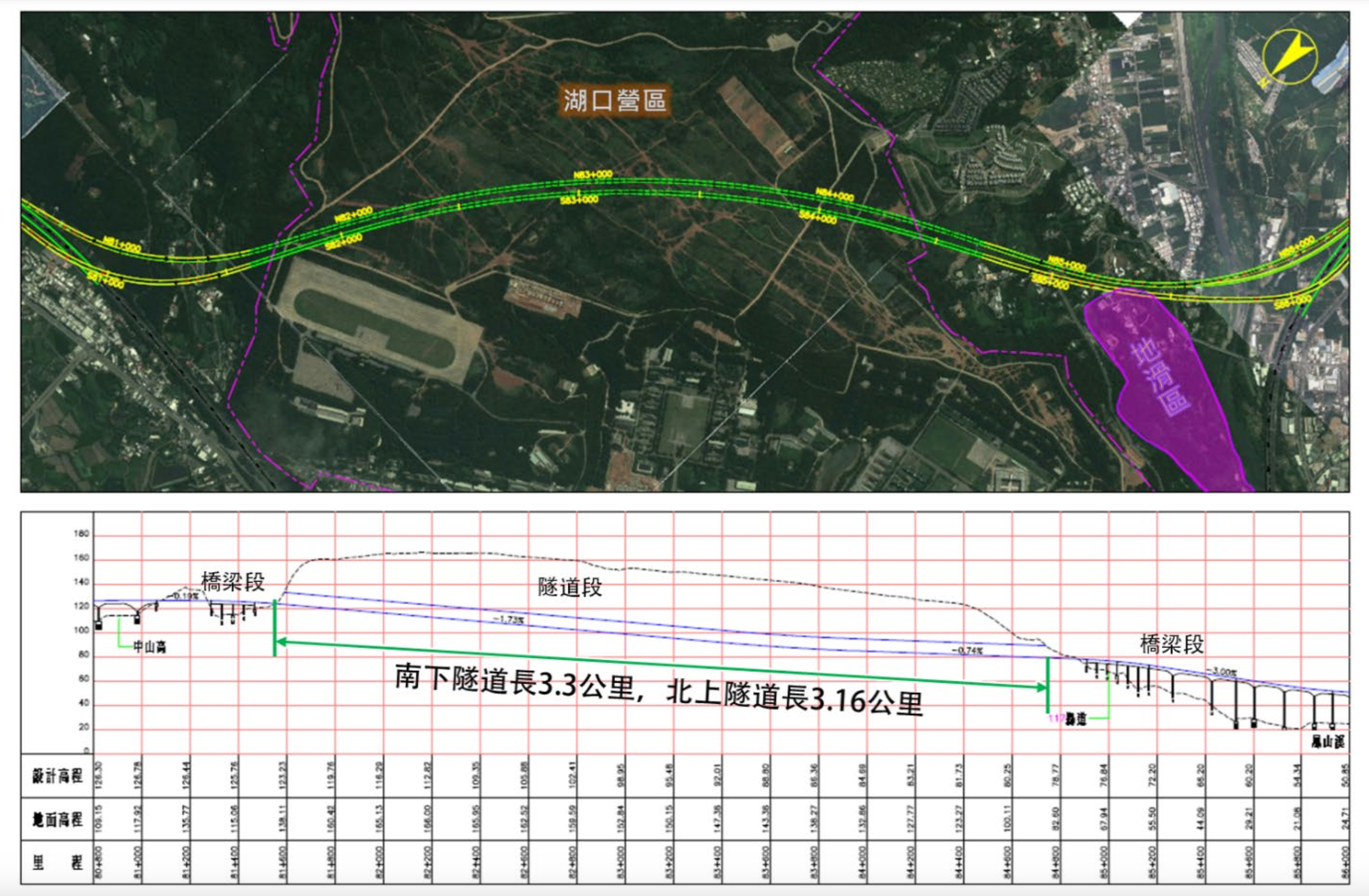Select design elevation value 126.30

pos(98,775)
